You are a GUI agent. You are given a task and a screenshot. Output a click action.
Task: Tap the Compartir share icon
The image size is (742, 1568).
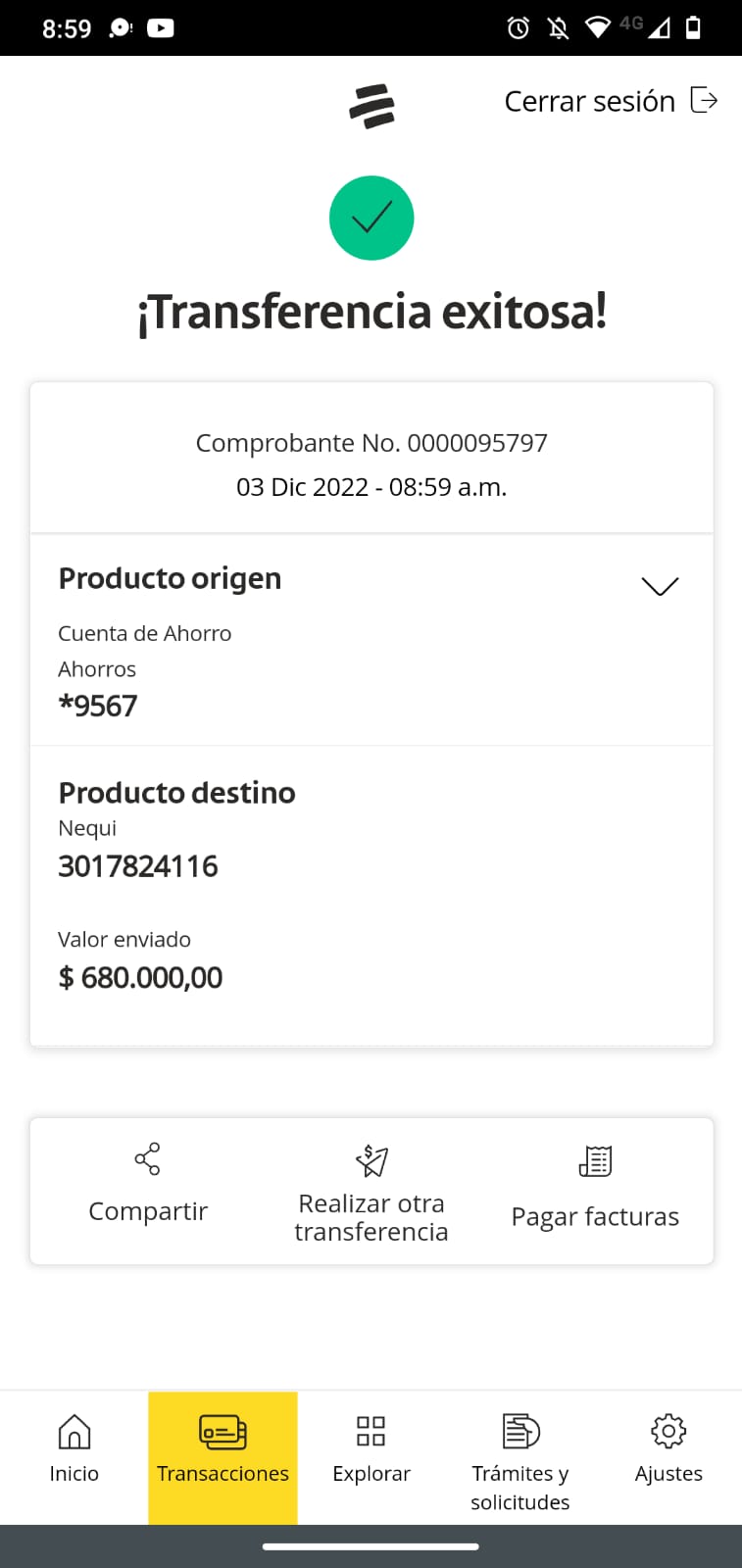[x=147, y=1159]
